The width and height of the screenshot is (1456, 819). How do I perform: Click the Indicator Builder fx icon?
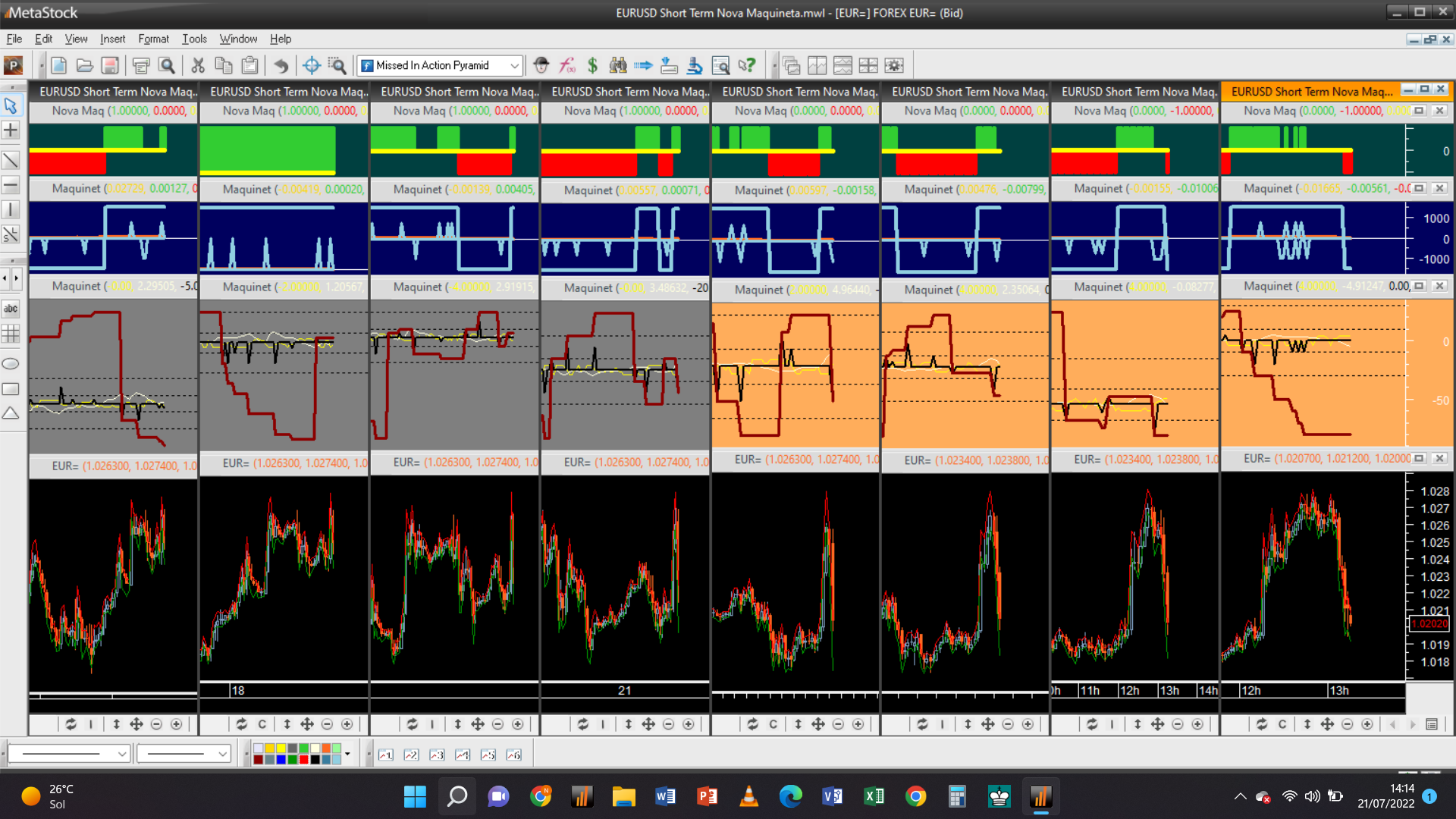click(x=566, y=65)
